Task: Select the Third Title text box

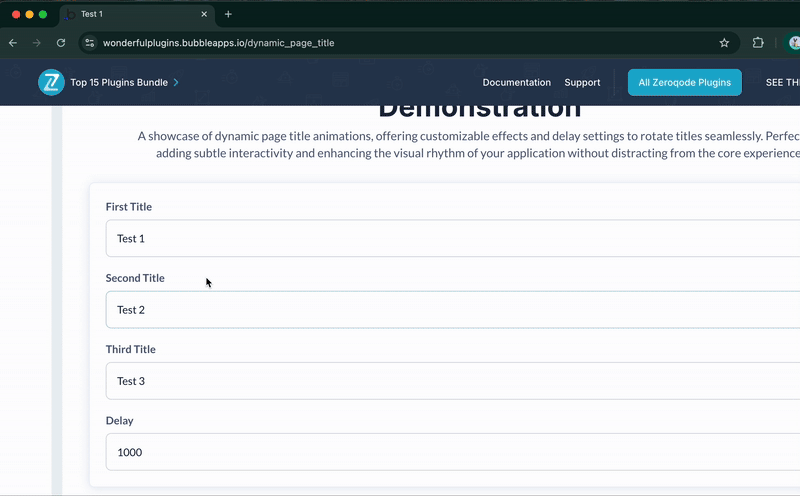Action: coord(450,381)
